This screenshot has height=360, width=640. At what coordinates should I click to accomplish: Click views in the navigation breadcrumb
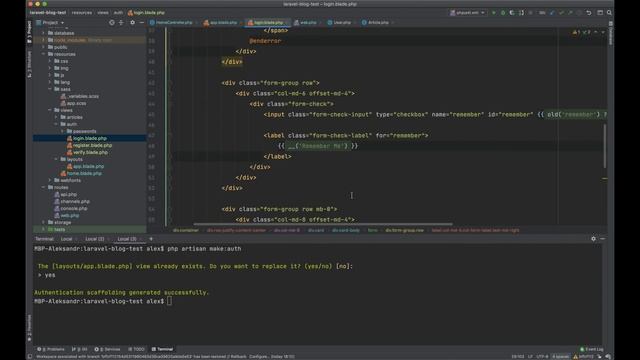(103, 13)
